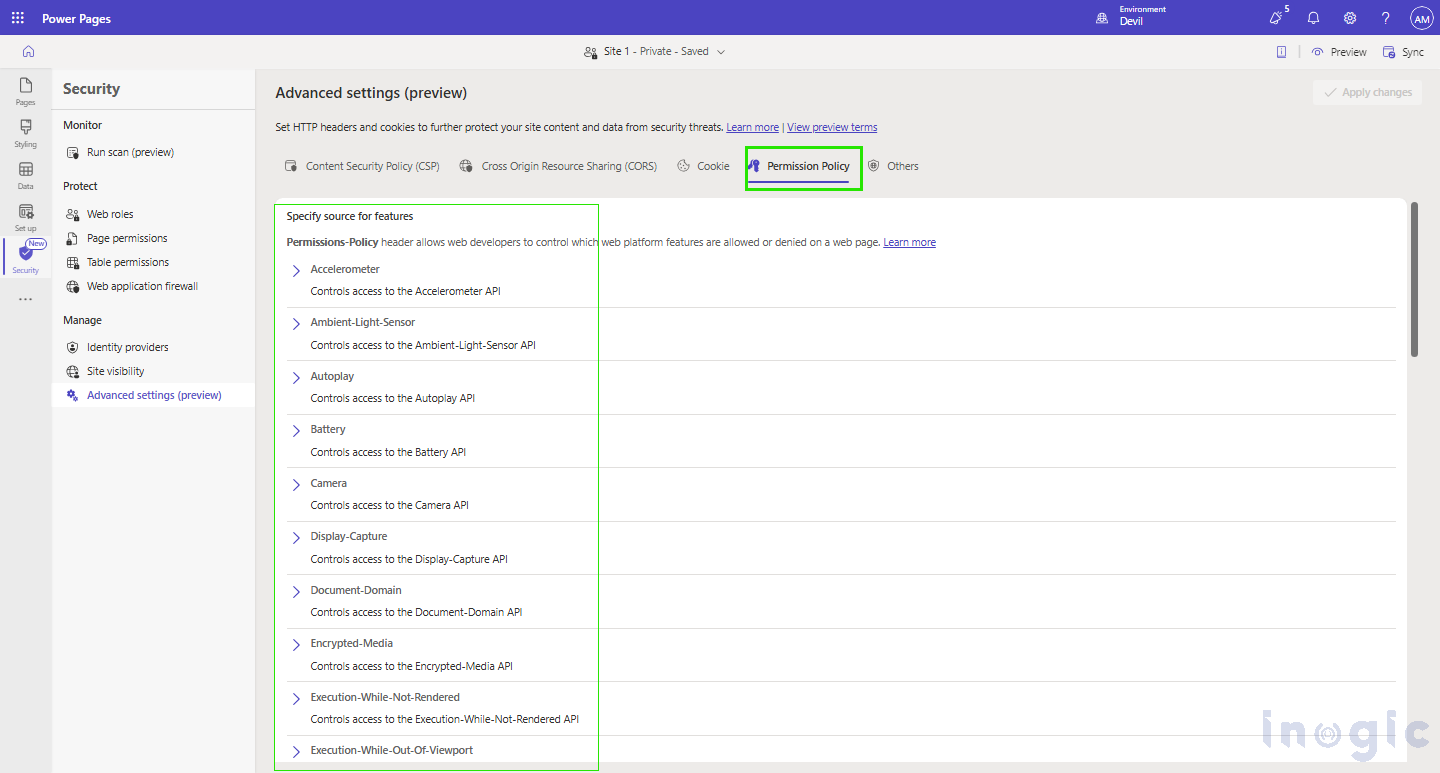
Task: Expand the Execution-While-Not-Rendered chevron
Action: coord(296,699)
